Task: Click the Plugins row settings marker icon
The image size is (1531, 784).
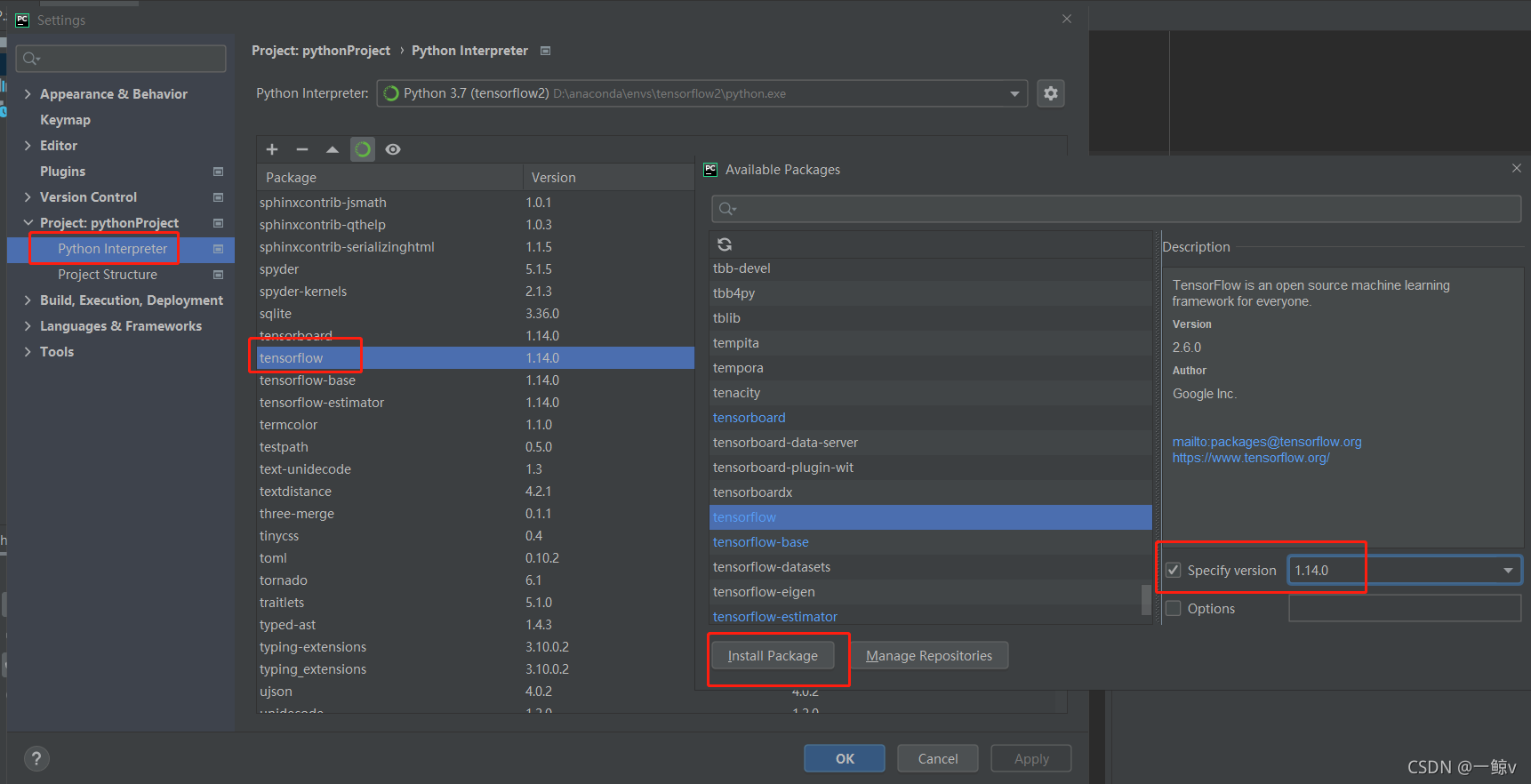Action: pos(218,172)
